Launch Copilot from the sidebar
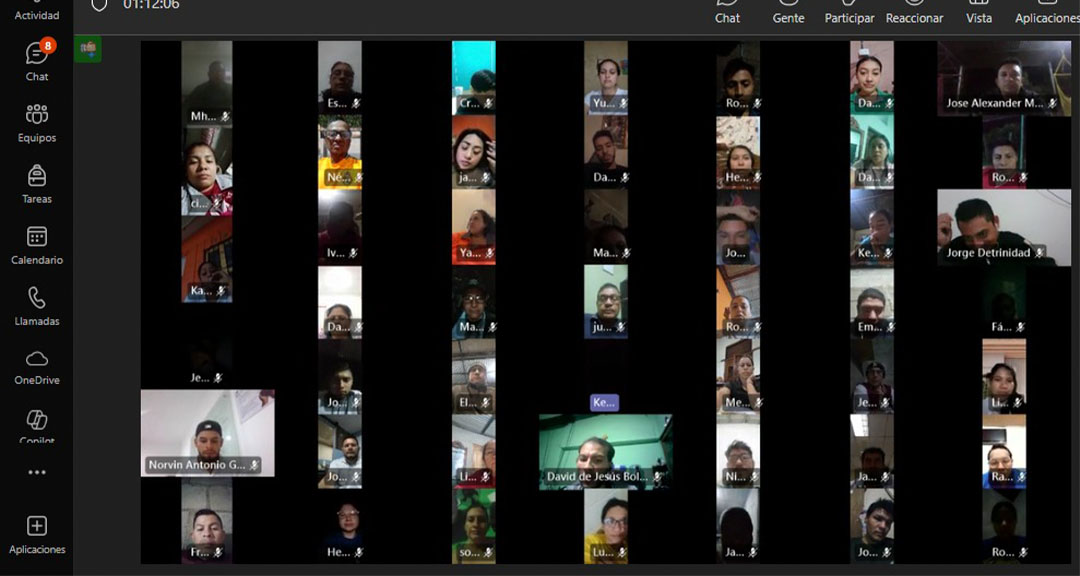 click(37, 425)
